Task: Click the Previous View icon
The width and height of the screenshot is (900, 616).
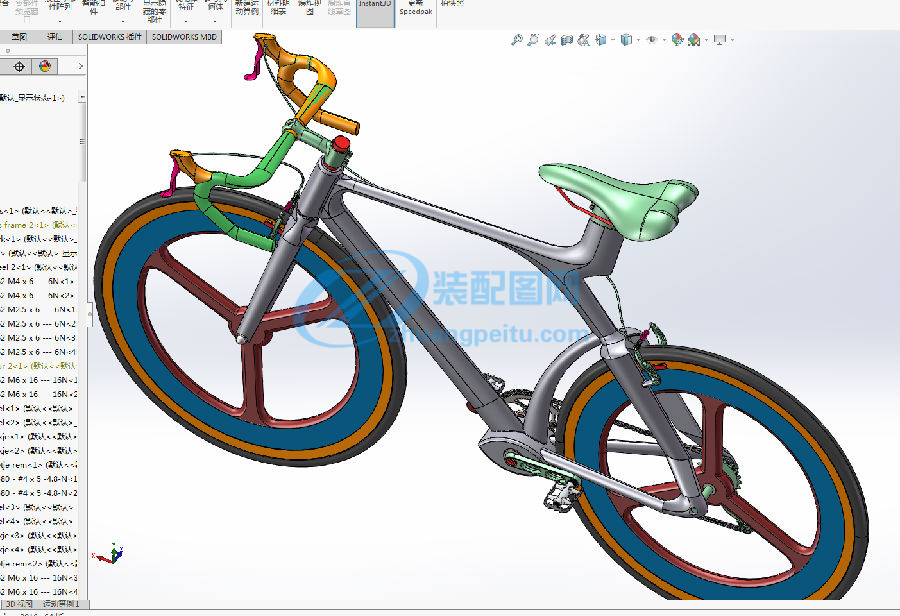Action: tap(550, 40)
